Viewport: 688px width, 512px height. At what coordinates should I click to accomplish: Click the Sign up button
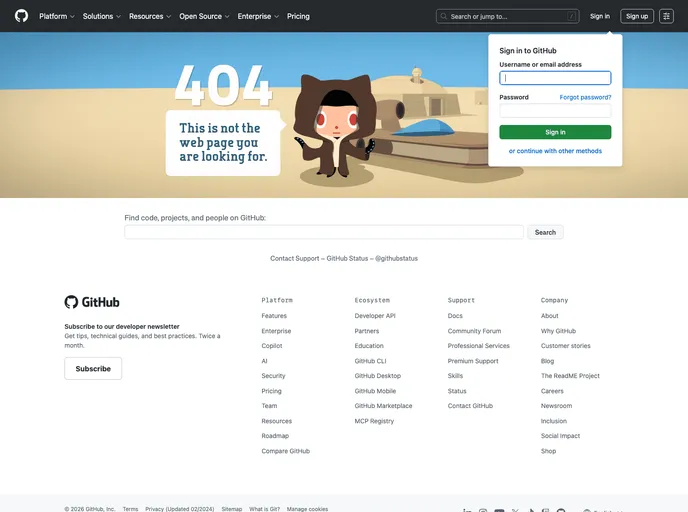click(637, 16)
